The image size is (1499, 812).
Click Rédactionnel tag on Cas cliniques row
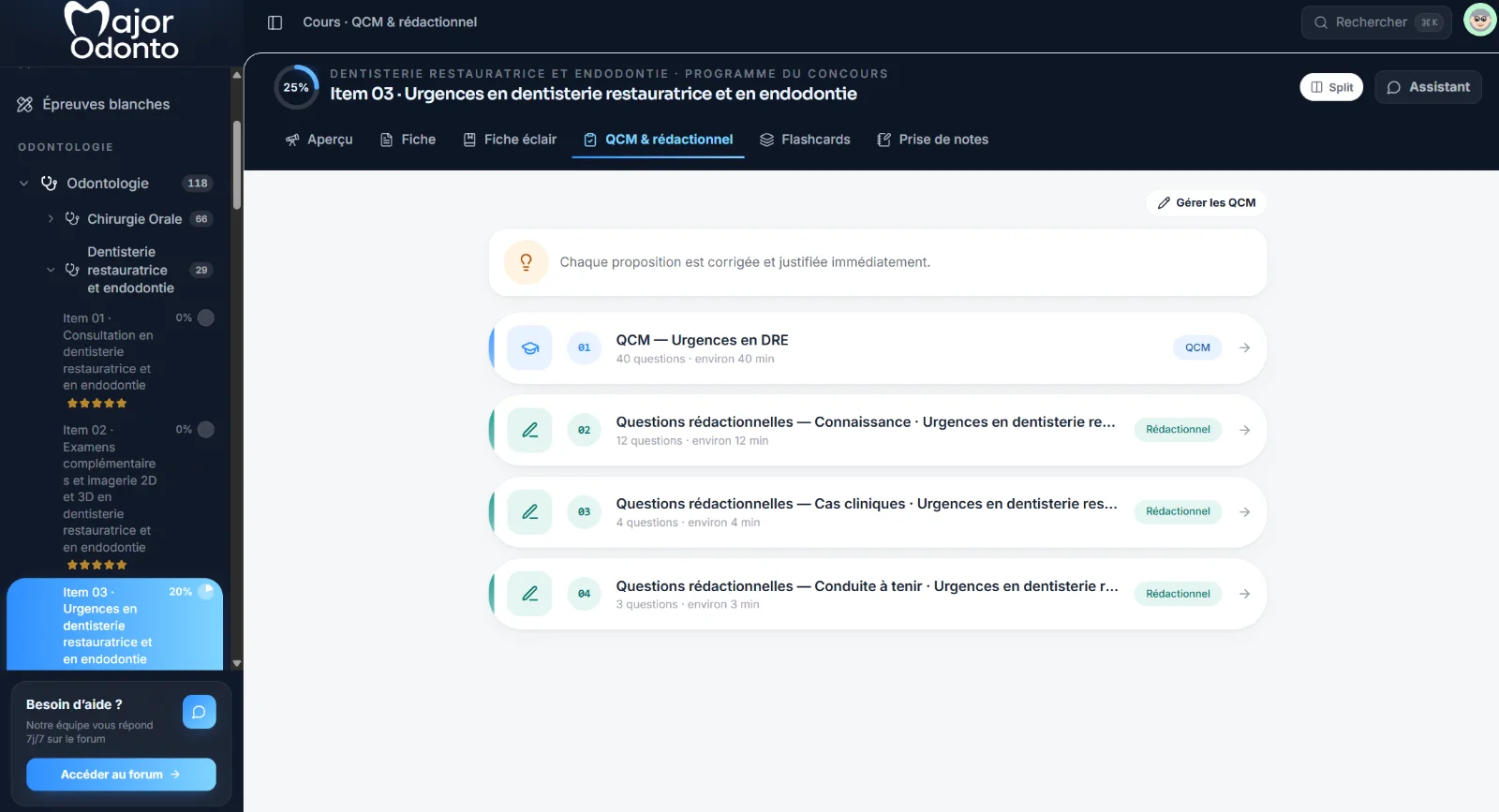coord(1178,511)
